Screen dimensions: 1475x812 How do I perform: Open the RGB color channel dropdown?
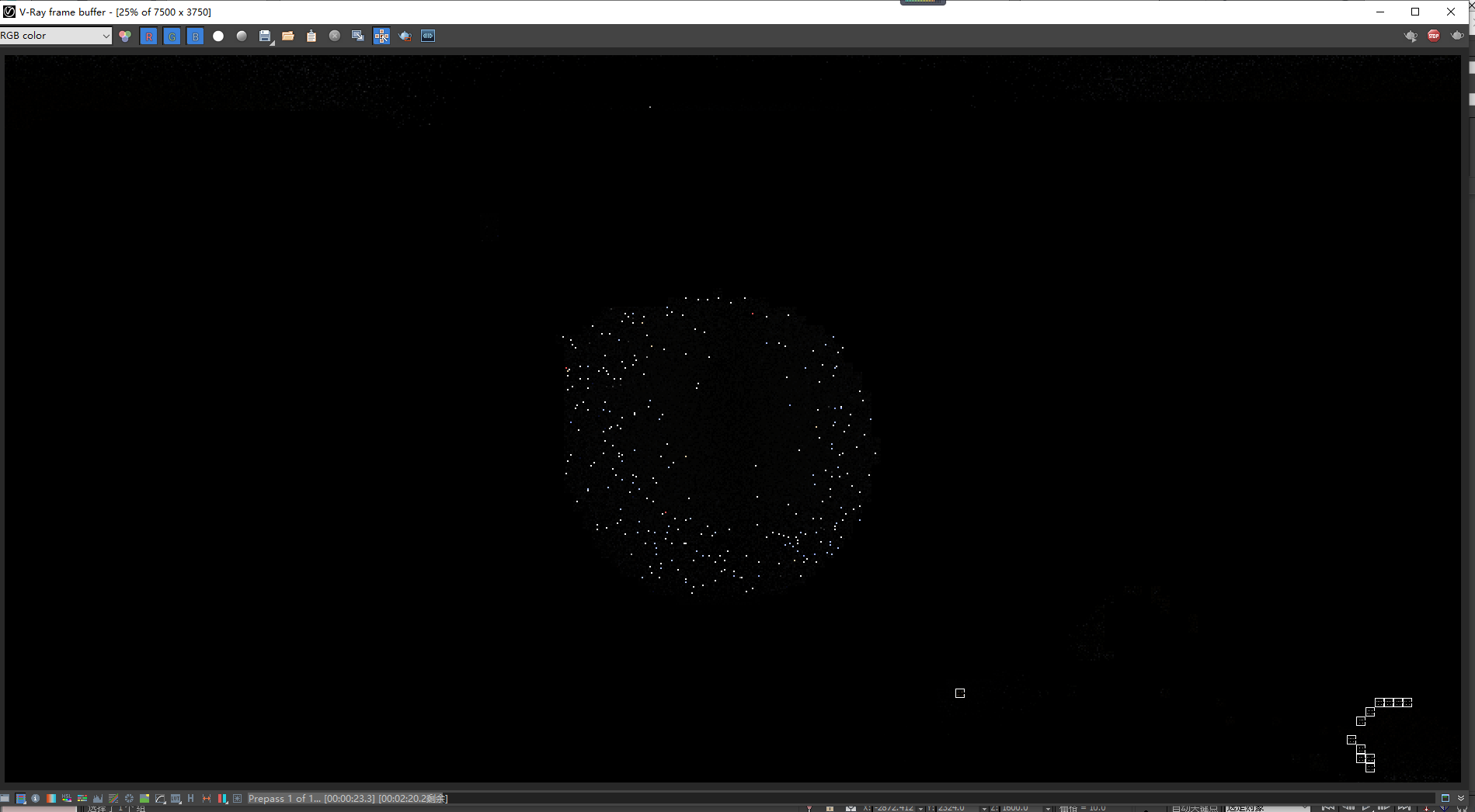56,36
